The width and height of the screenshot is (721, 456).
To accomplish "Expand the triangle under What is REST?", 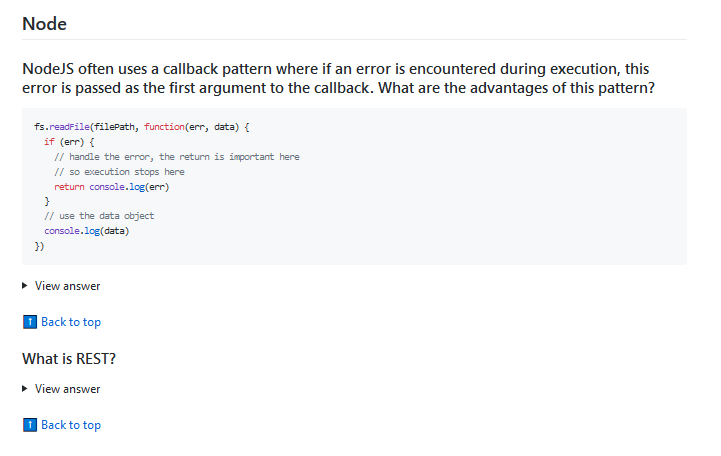I will point(25,389).
